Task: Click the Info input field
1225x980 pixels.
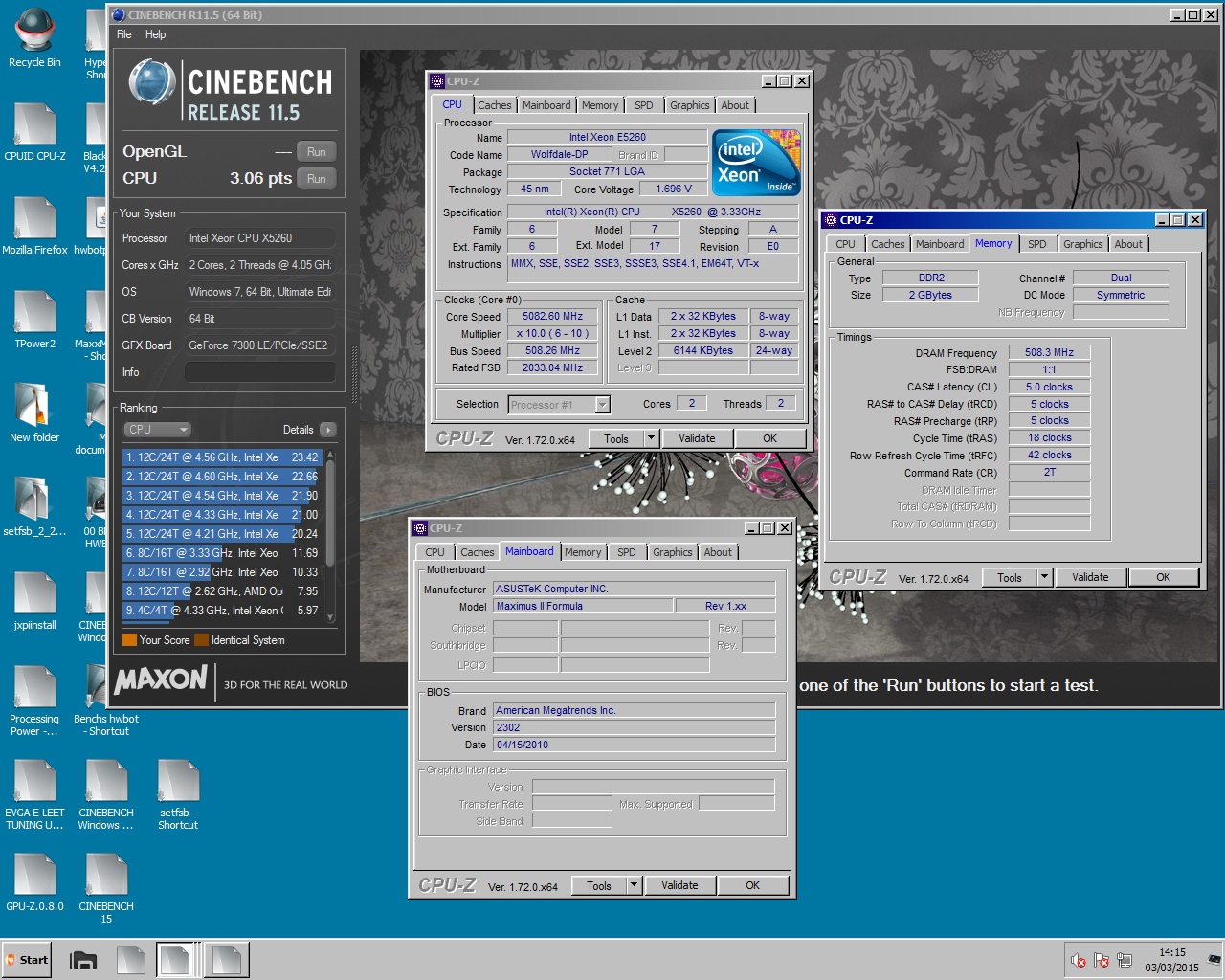Action: click(259, 372)
